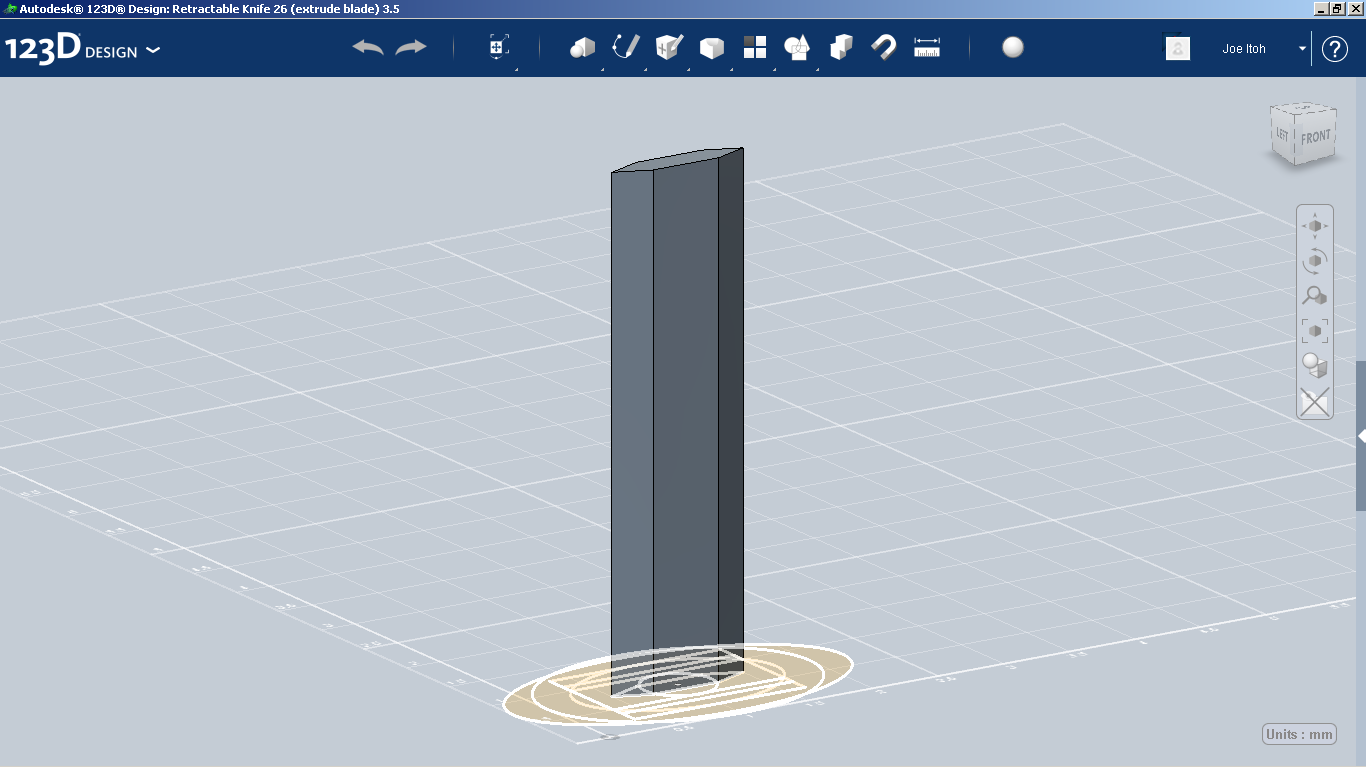The width and height of the screenshot is (1366, 768).
Task: Select the Primitives tool in the toolbar
Action: click(x=582, y=47)
